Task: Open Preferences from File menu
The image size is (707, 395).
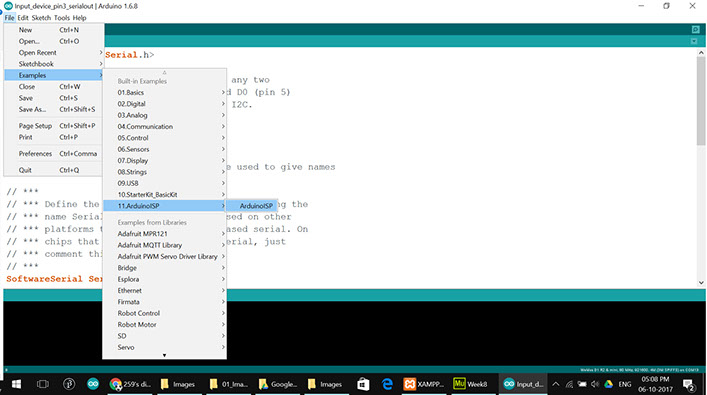Action: click(54, 154)
